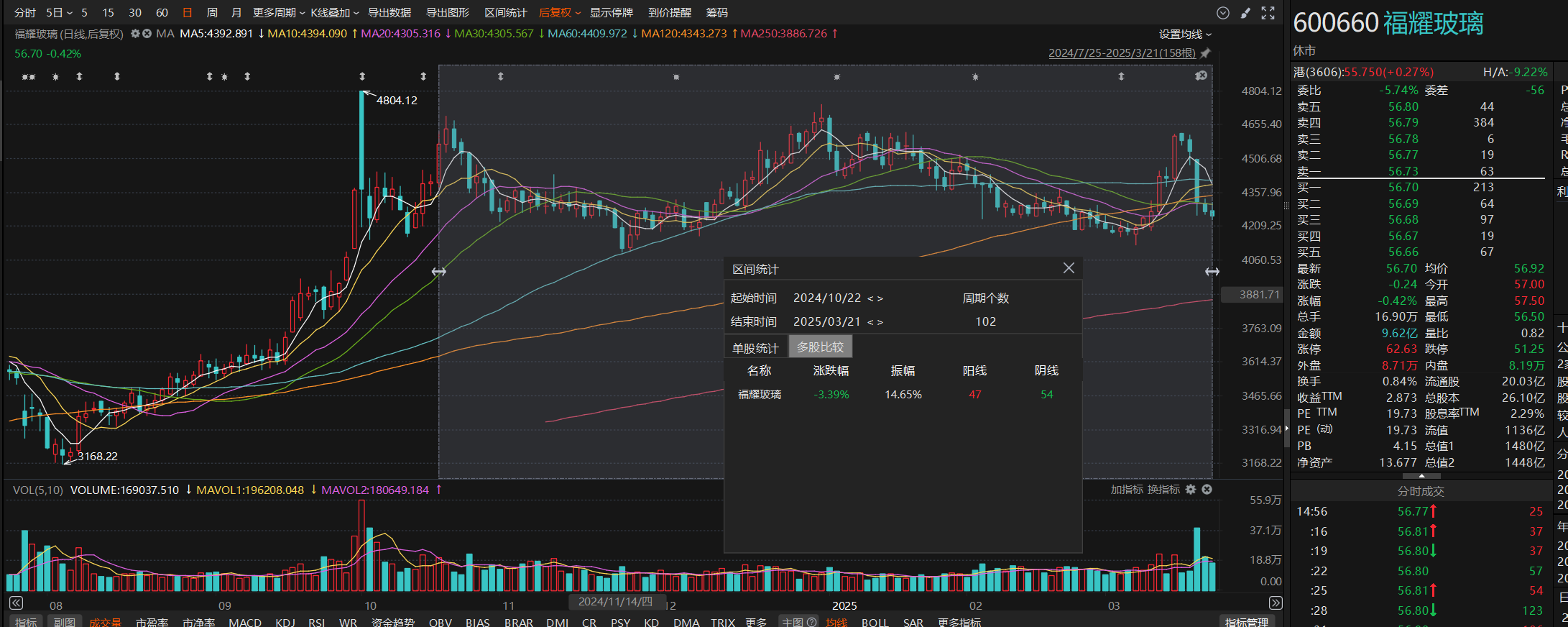Screen dimensions: 1568x627
Task: Close the 区间统计 dialog
Action: [x=1069, y=268]
